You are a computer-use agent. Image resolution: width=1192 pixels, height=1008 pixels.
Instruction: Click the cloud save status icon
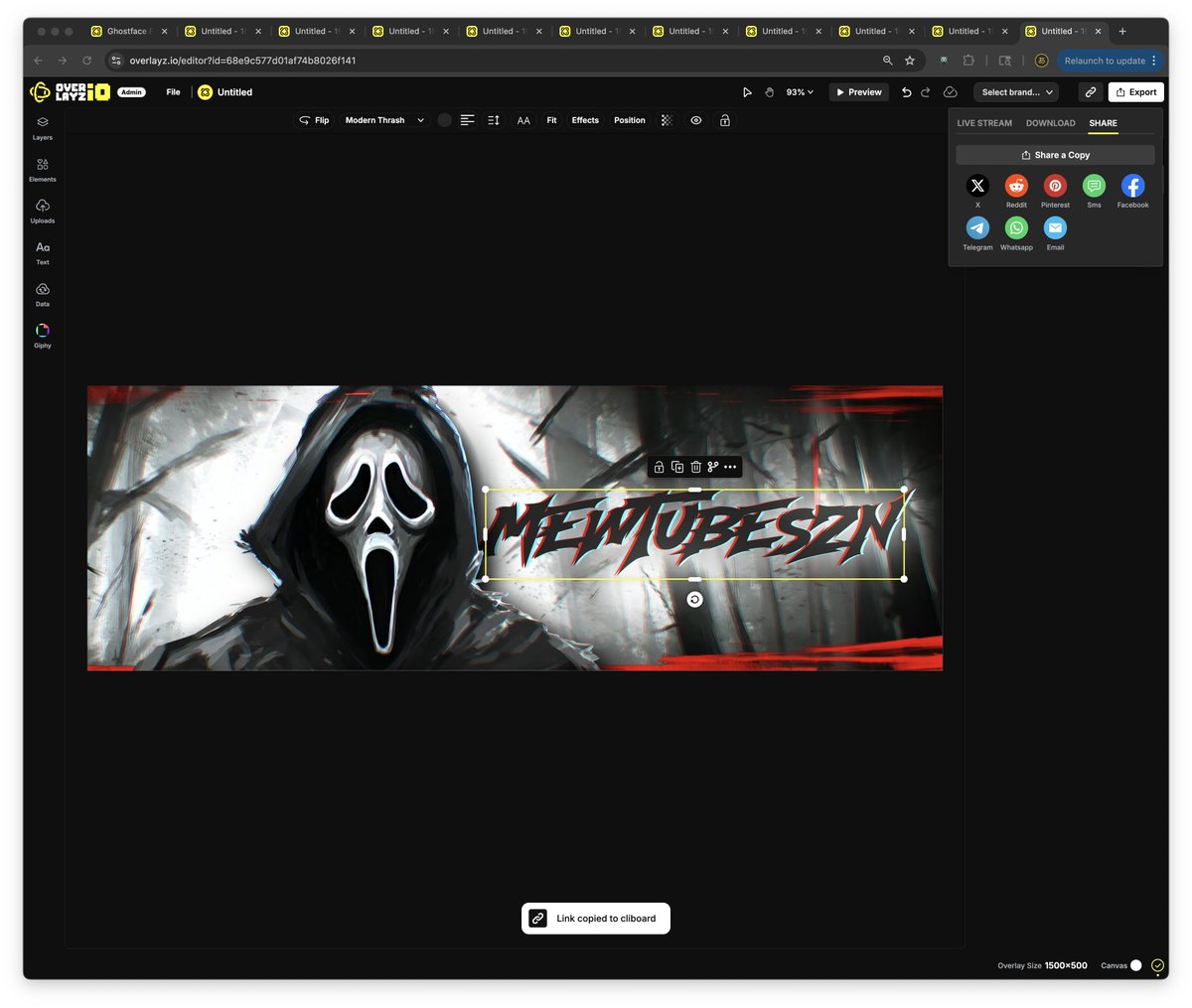click(x=950, y=92)
